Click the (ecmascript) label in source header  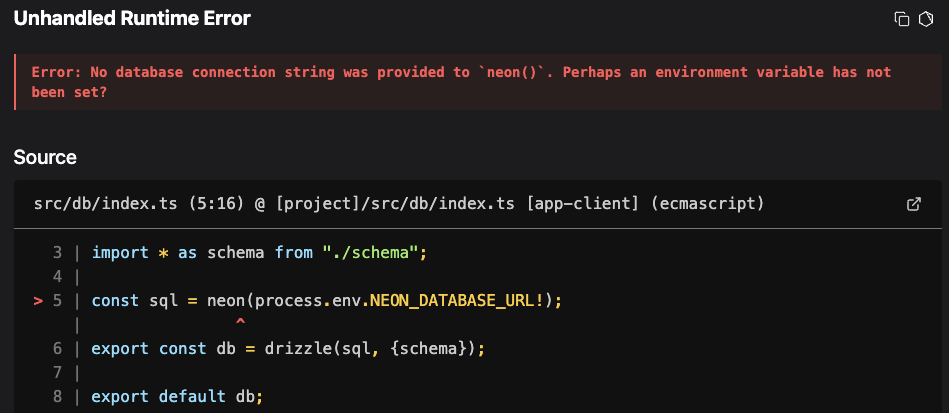705,204
